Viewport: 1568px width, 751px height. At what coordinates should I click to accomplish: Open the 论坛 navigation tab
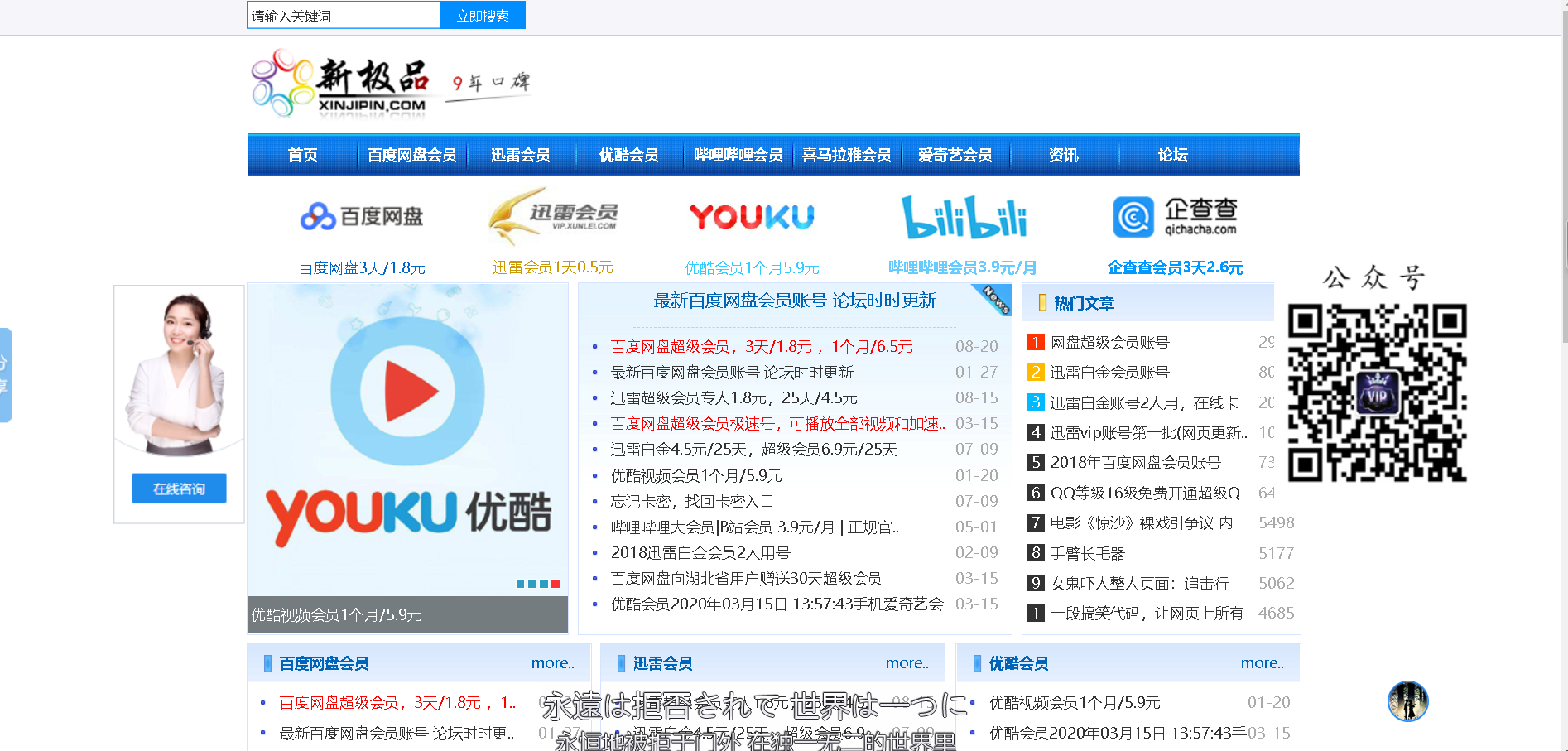tap(1173, 155)
